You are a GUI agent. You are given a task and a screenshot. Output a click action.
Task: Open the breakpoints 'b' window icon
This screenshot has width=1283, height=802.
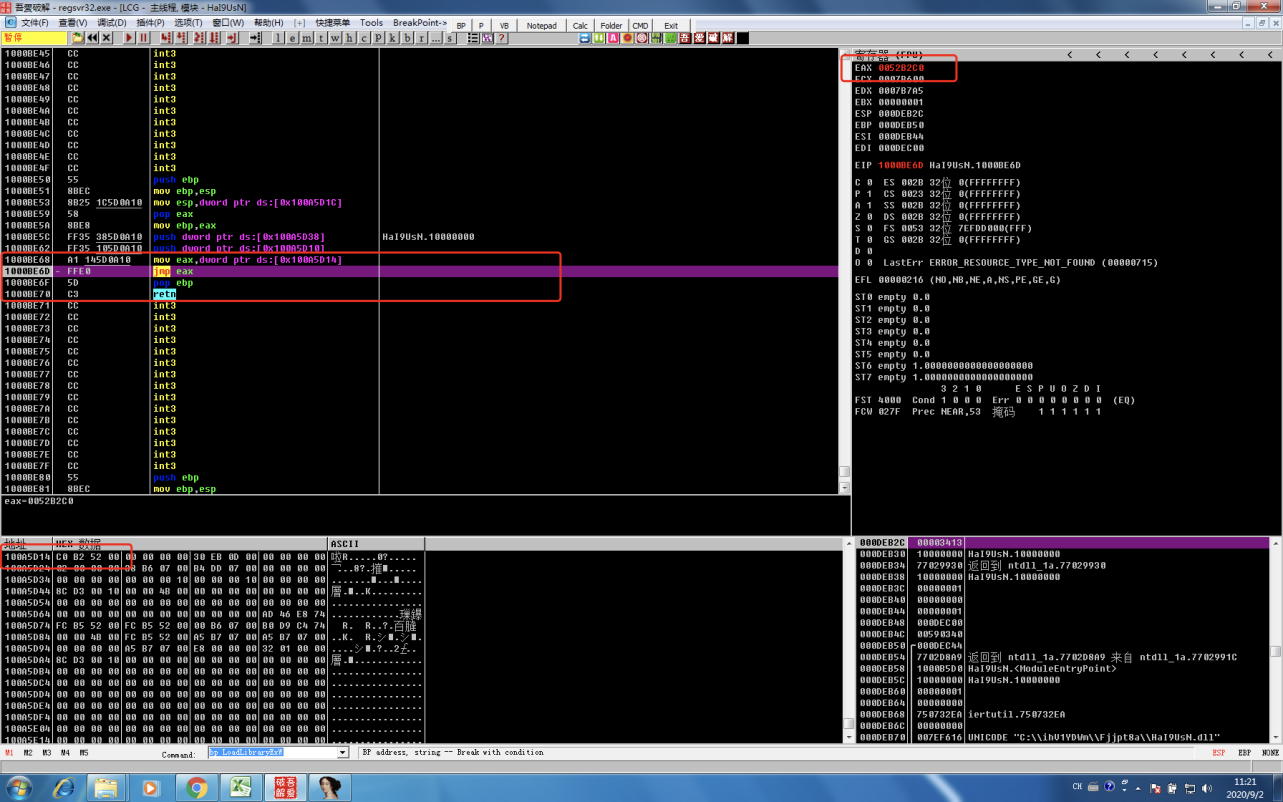[x=408, y=38]
